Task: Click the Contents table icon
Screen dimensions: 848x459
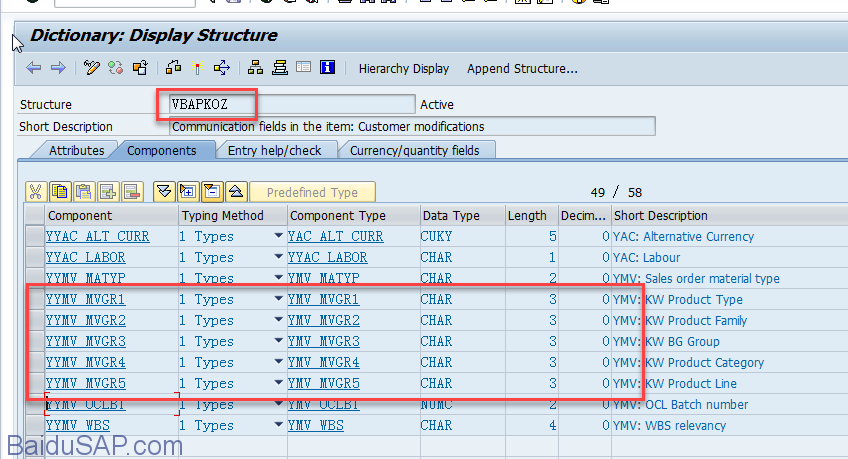Action: click(303, 68)
